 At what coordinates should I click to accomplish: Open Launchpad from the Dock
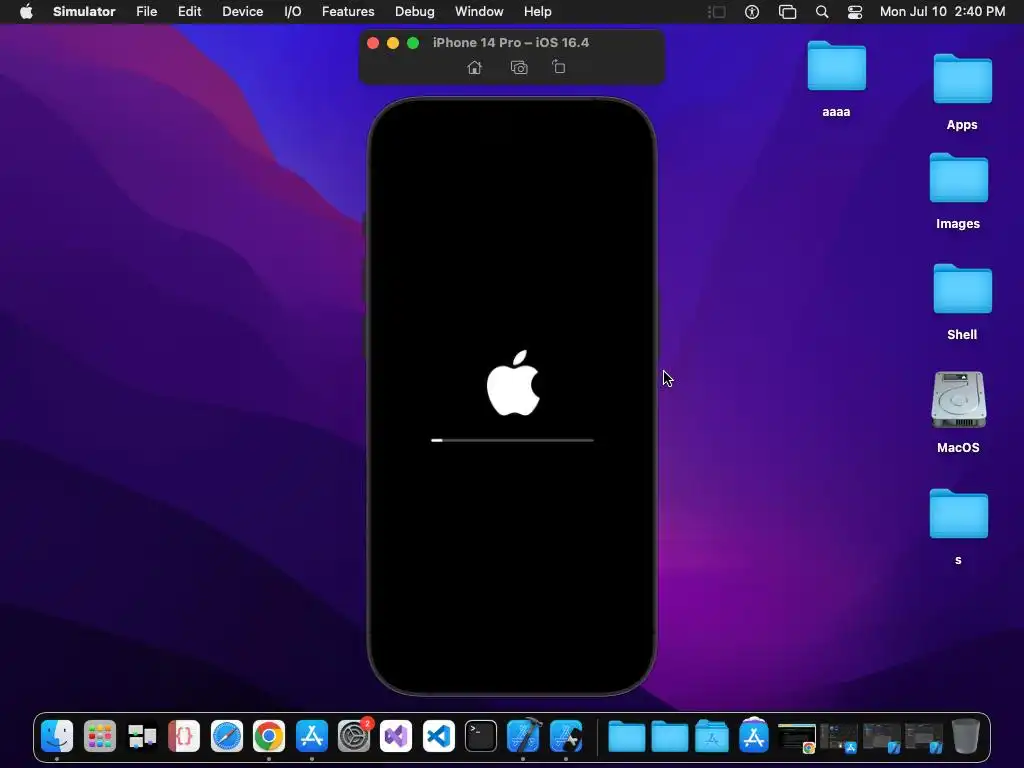click(x=99, y=736)
